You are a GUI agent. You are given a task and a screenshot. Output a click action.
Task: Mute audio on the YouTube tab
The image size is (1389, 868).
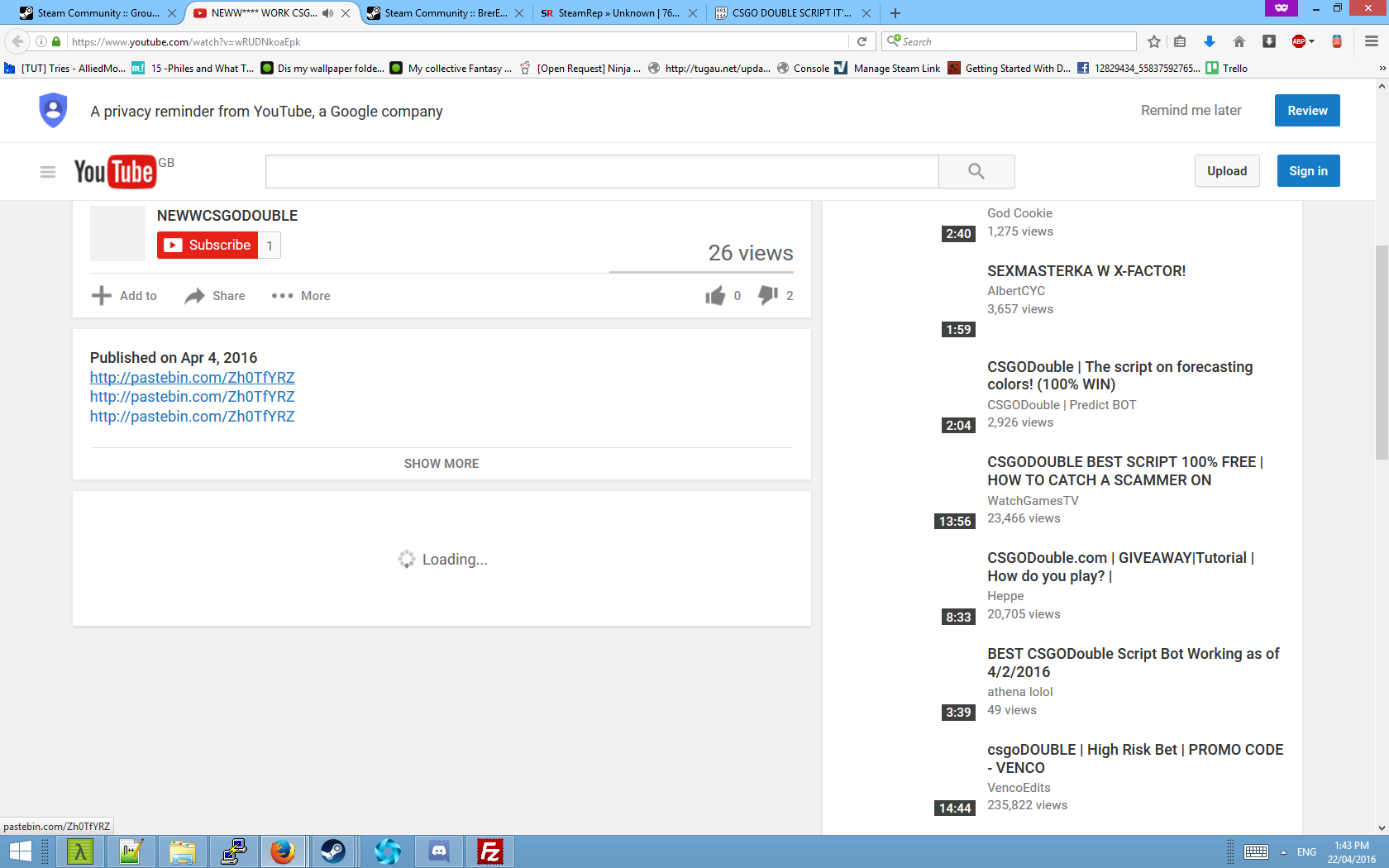click(328, 13)
